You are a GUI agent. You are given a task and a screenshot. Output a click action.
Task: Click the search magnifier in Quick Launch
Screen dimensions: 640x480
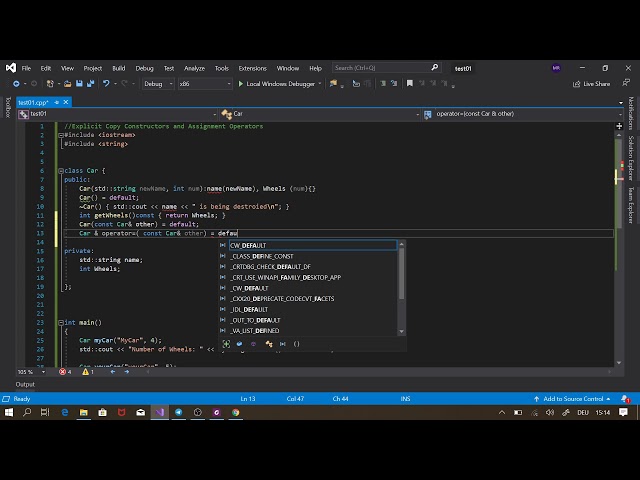tap(435, 67)
